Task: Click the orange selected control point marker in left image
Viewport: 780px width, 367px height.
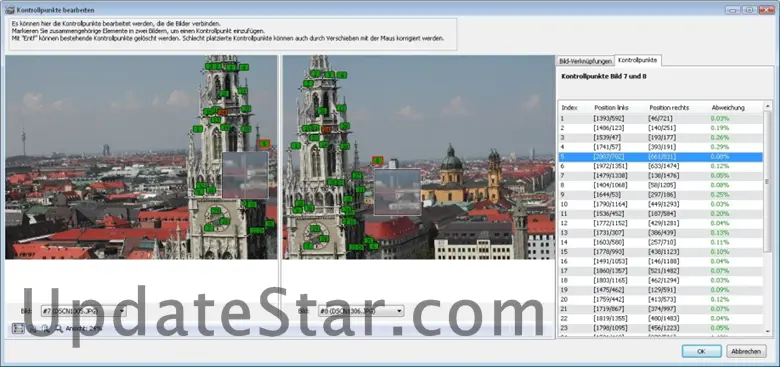Action: (265, 144)
